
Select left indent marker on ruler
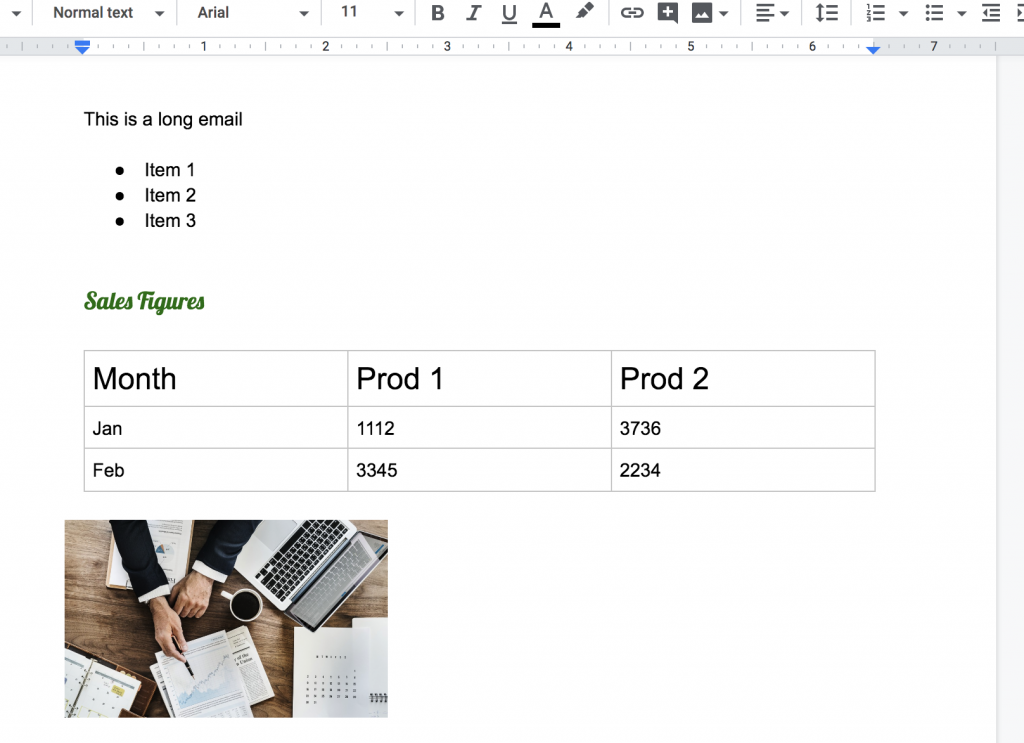82,47
